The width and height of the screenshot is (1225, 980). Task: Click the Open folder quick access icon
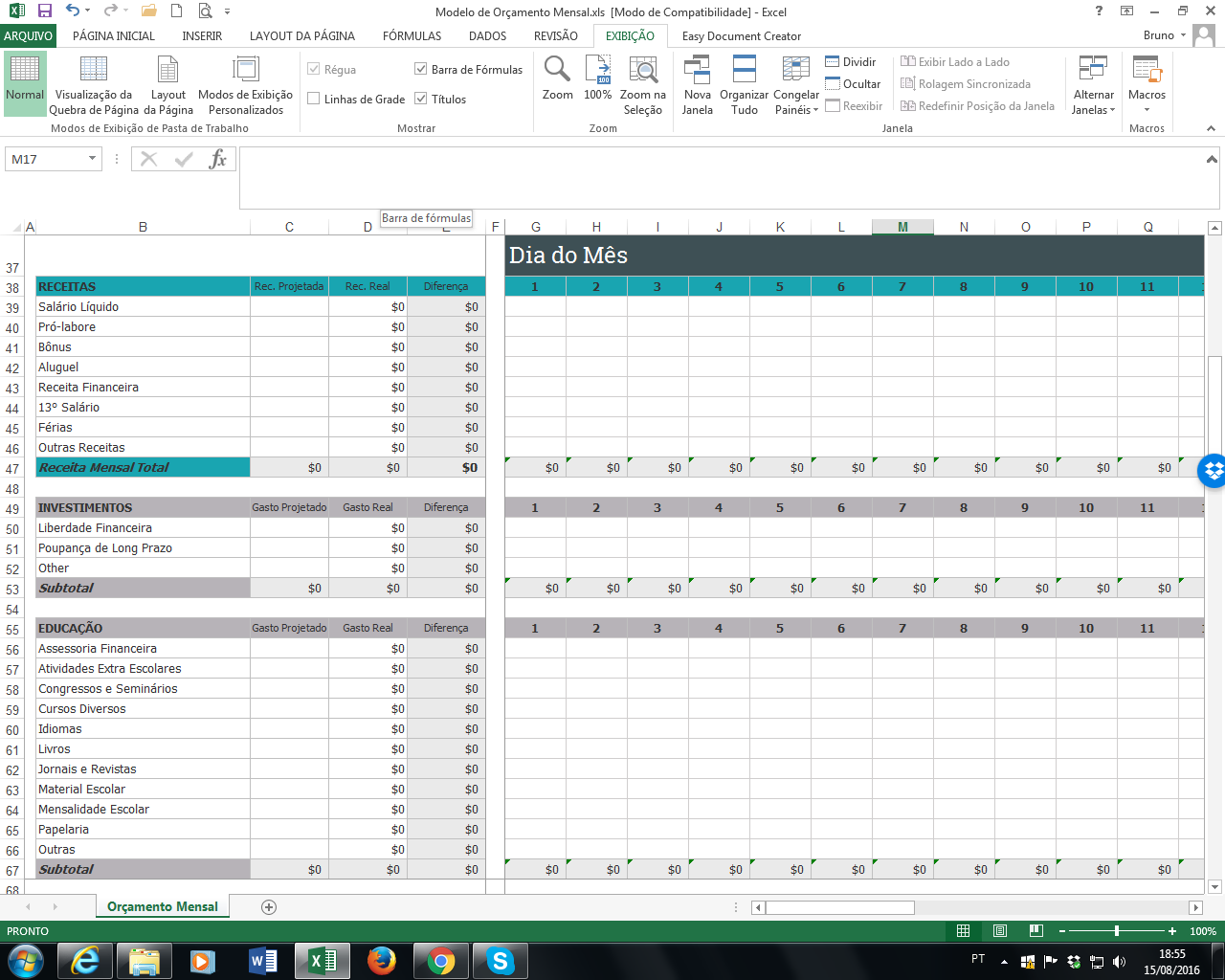(x=148, y=11)
